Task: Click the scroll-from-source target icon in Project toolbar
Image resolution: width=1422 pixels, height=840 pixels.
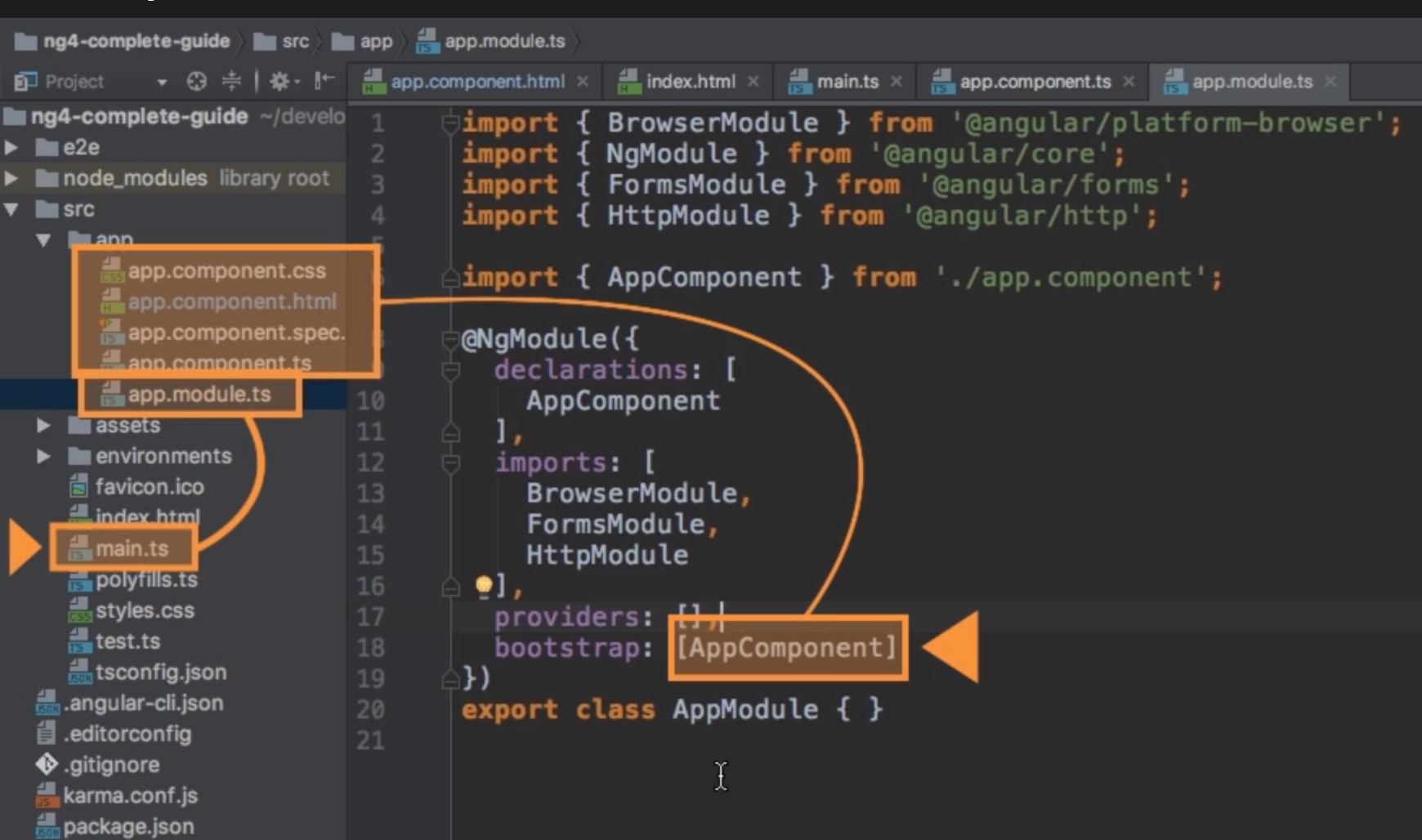Action: pyautogui.click(x=196, y=81)
